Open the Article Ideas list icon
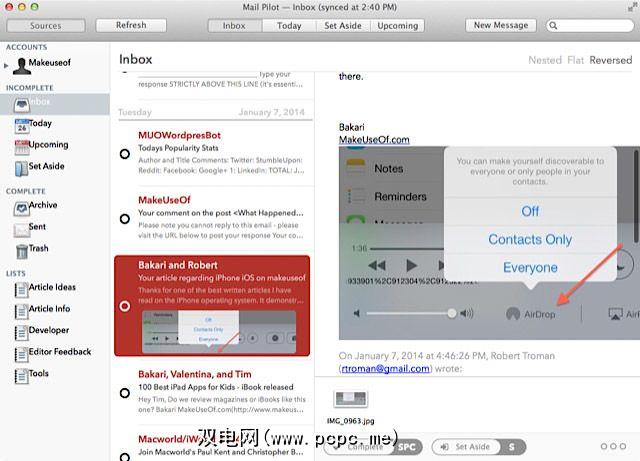640x461 pixels. coord(21,290)
